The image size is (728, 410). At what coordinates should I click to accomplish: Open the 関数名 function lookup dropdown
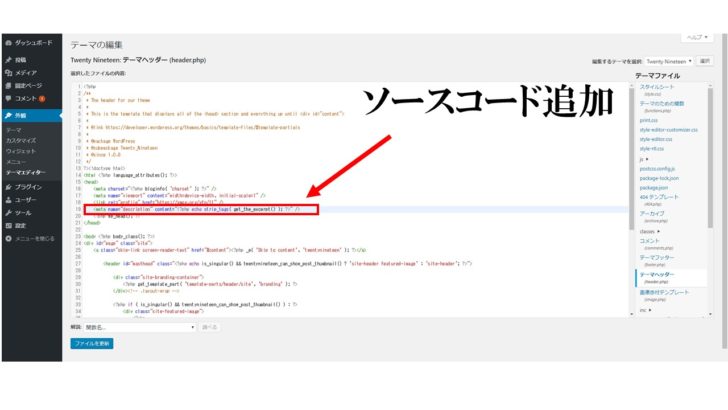pyautogui.click(x=140, y=327)
